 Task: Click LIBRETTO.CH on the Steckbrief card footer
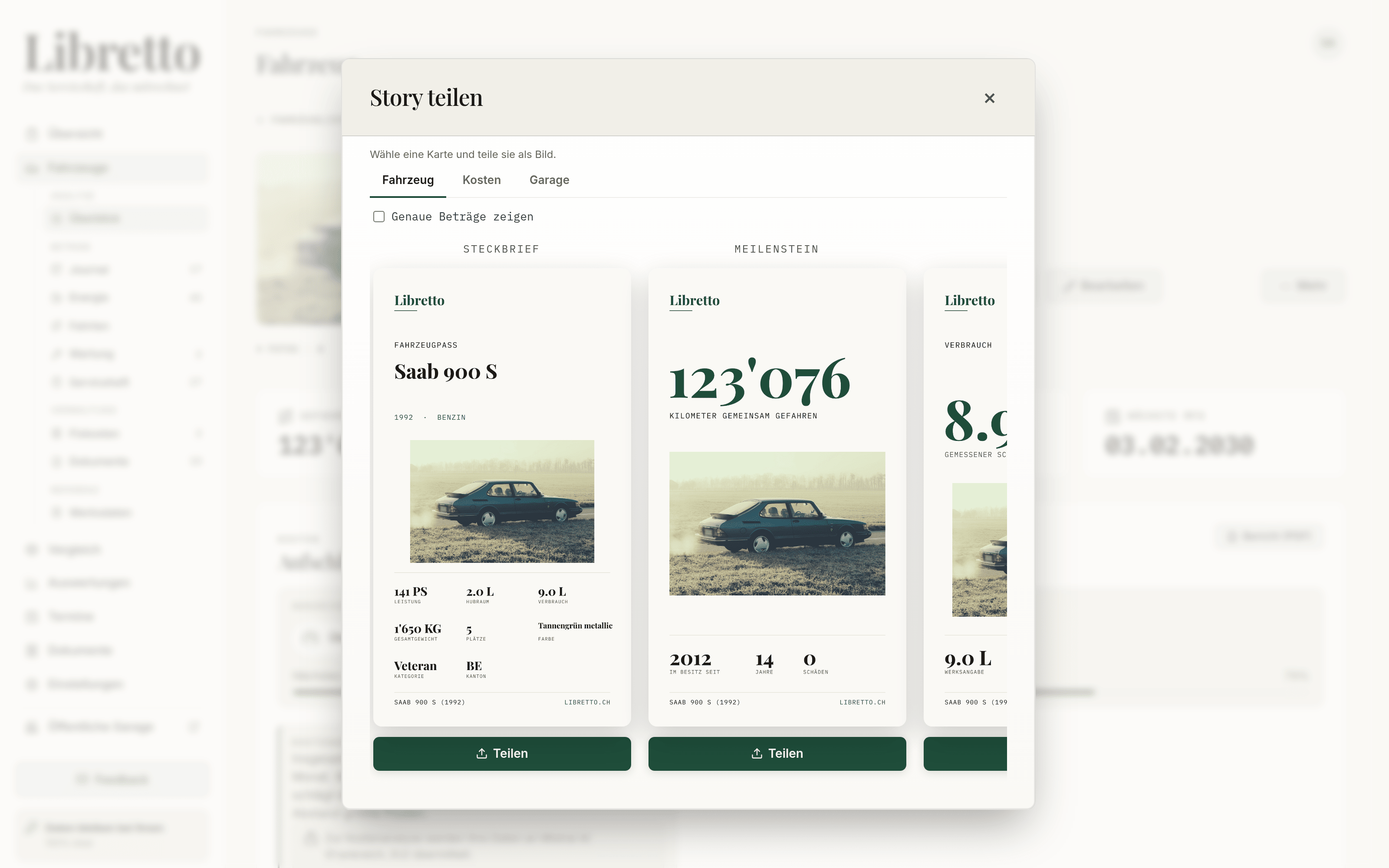[x=586, y=702]
